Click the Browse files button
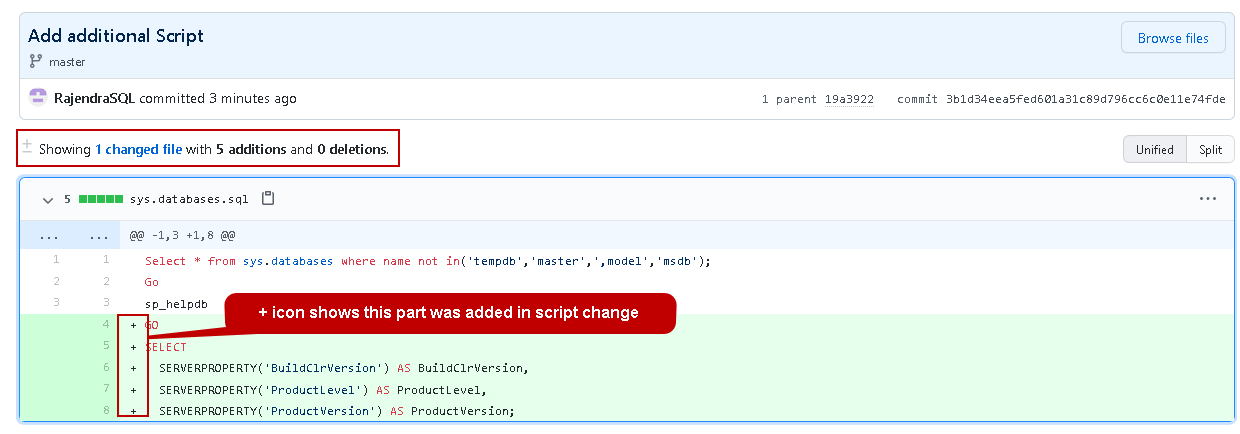 (x=1173, y=39)
